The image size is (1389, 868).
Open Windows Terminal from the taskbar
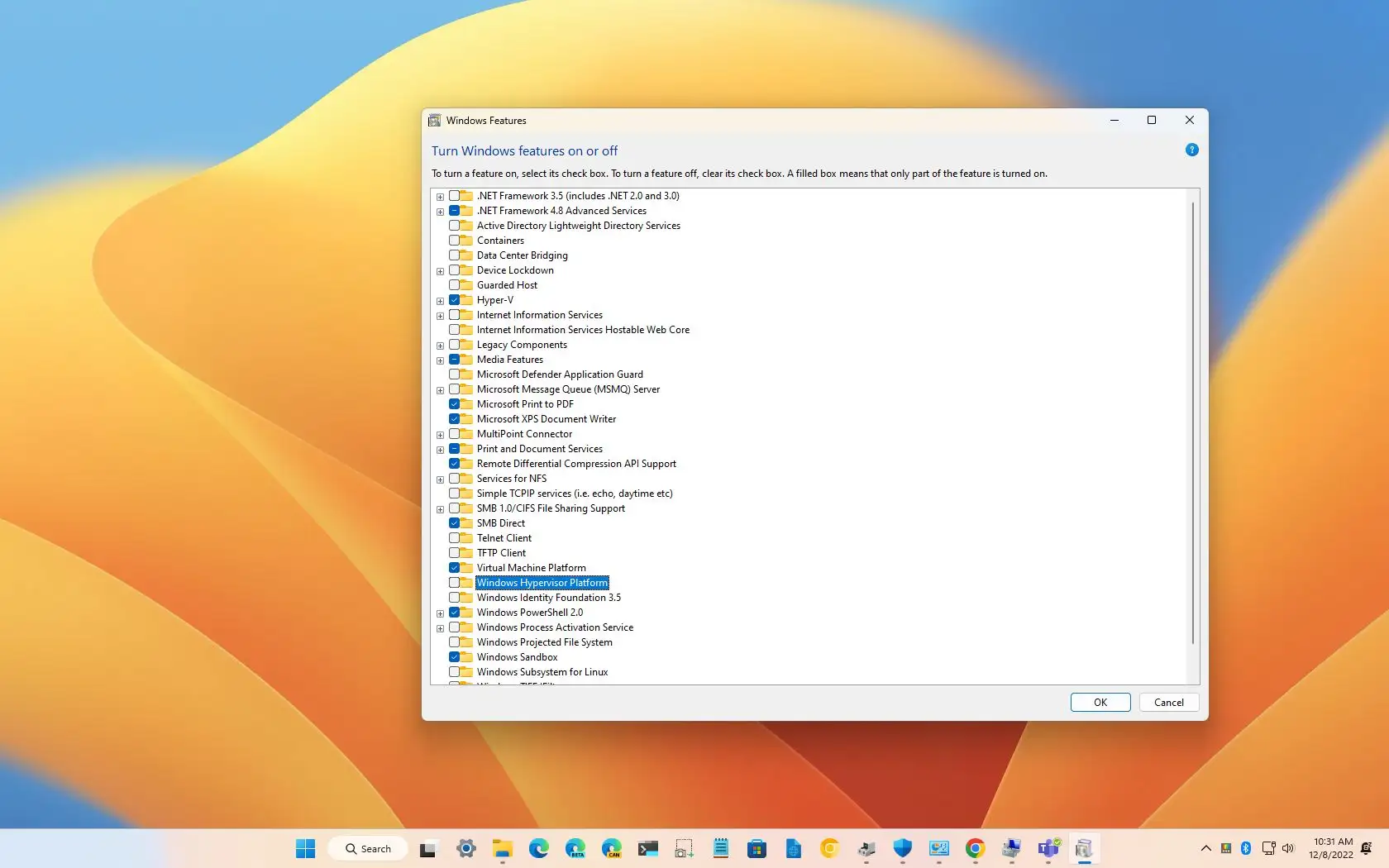pos(647,848)
